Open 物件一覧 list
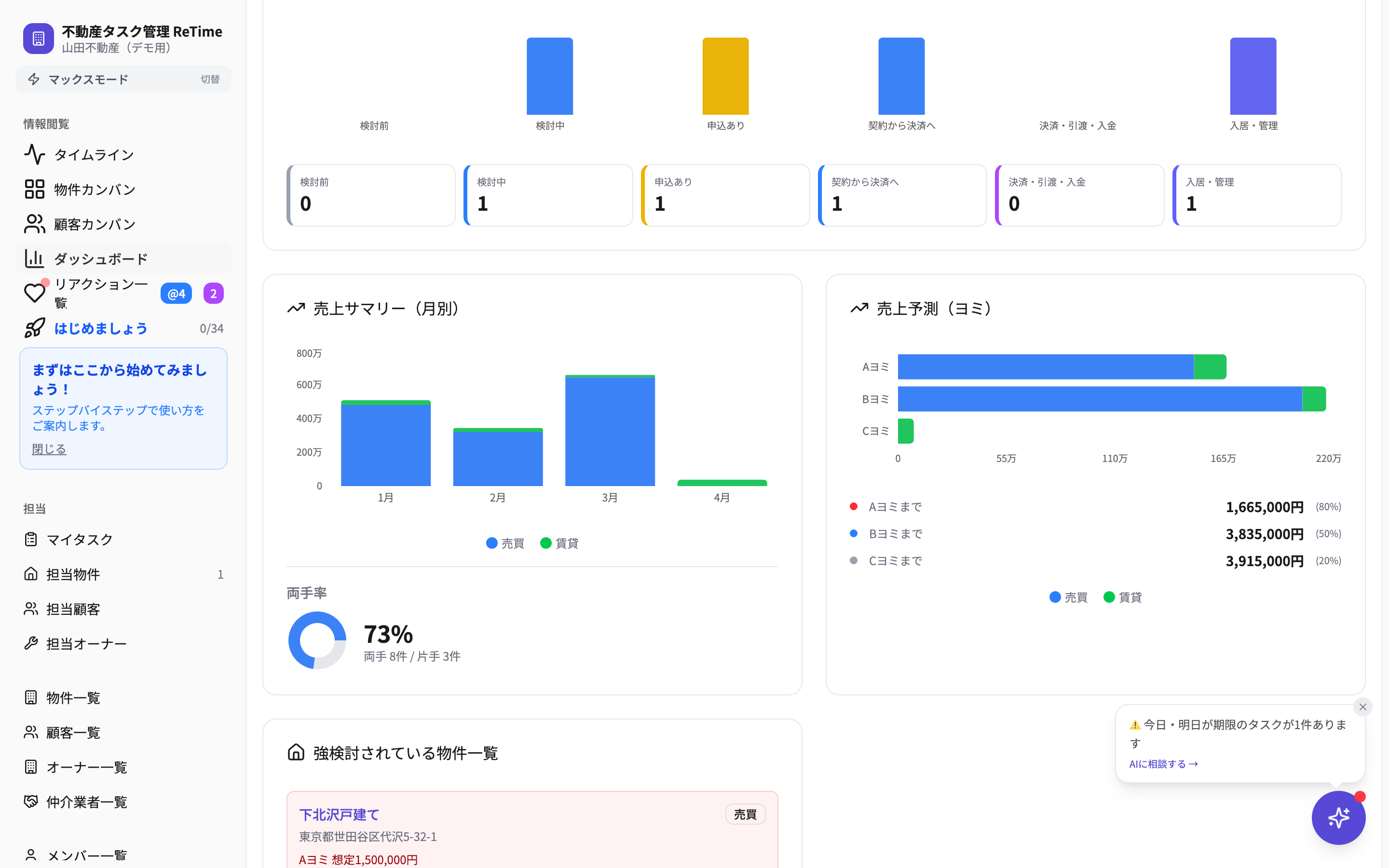Viewport: 1389px width, 868px height. coord(123,697)
